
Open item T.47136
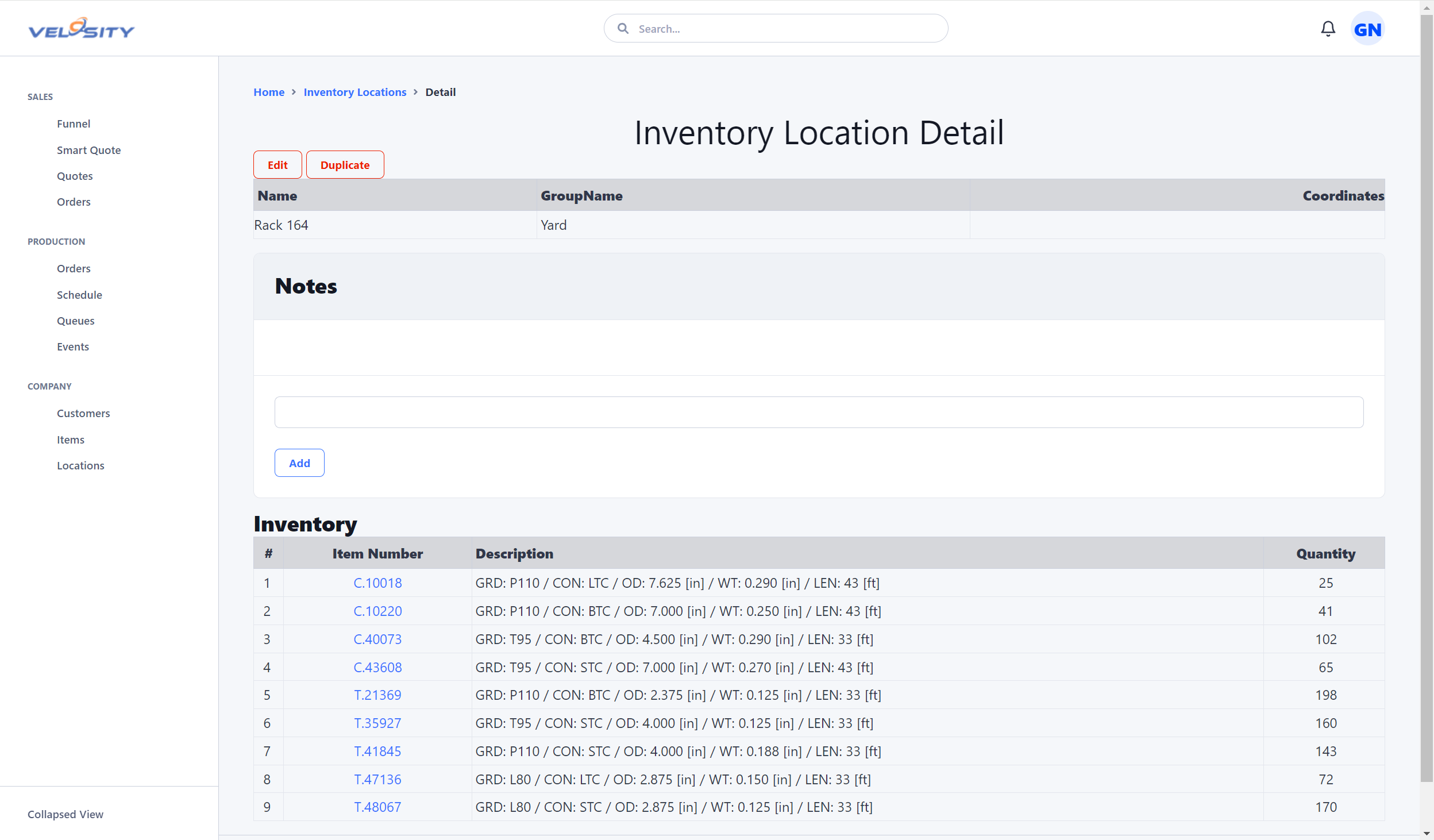tap(377, 780)
